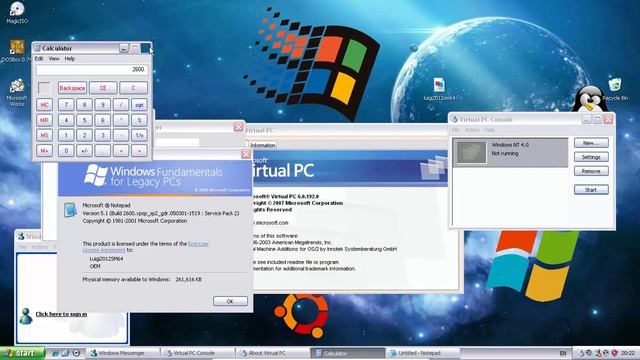Click the Calculator title bar icon

pyautogui.click(x=38, y=48)
